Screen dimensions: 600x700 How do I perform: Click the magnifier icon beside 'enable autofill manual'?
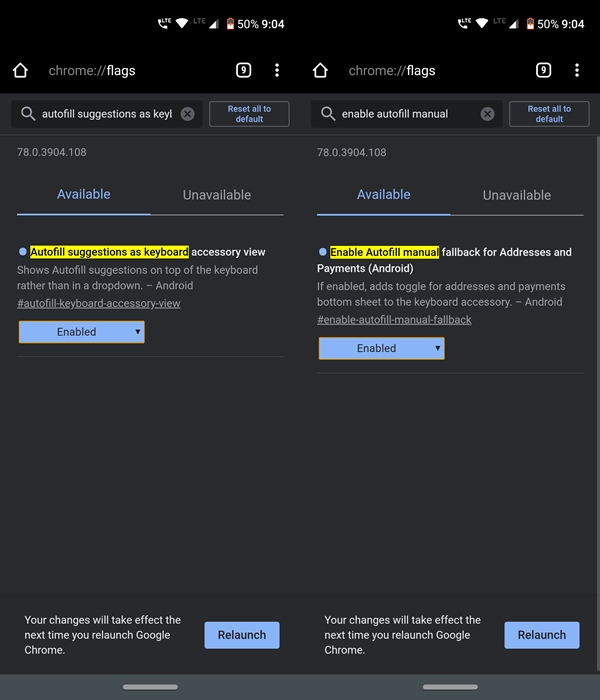[328, 114]
